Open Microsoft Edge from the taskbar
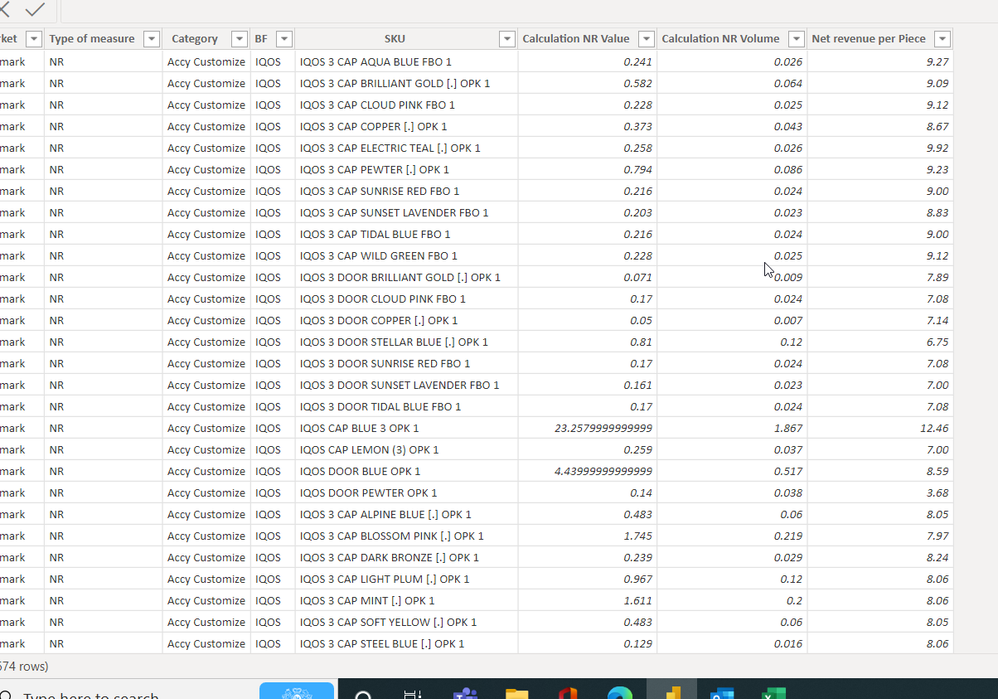The image size is (998, 699). point(620,693)
